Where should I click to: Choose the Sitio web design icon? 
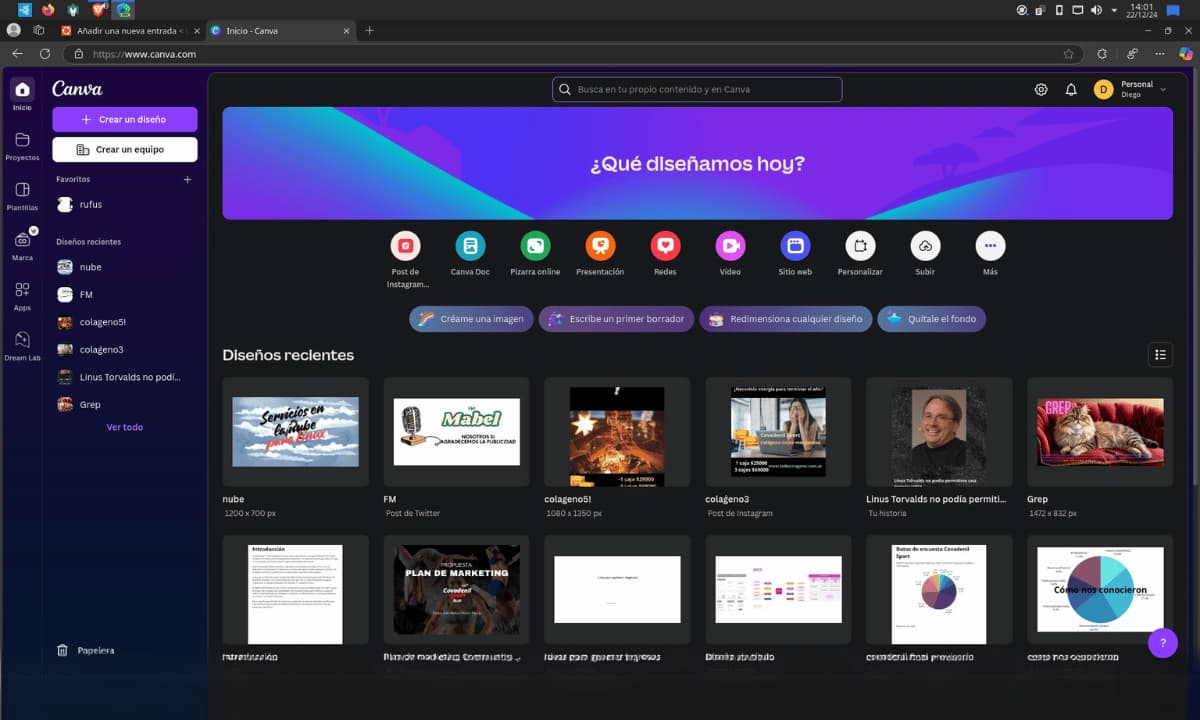point(795,245)
